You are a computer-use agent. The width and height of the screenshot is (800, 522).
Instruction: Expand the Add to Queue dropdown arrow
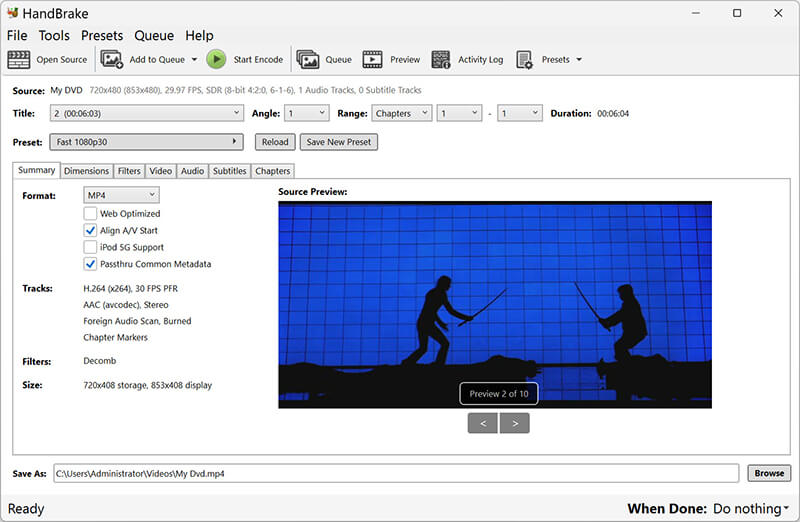[x=194, y=60]
